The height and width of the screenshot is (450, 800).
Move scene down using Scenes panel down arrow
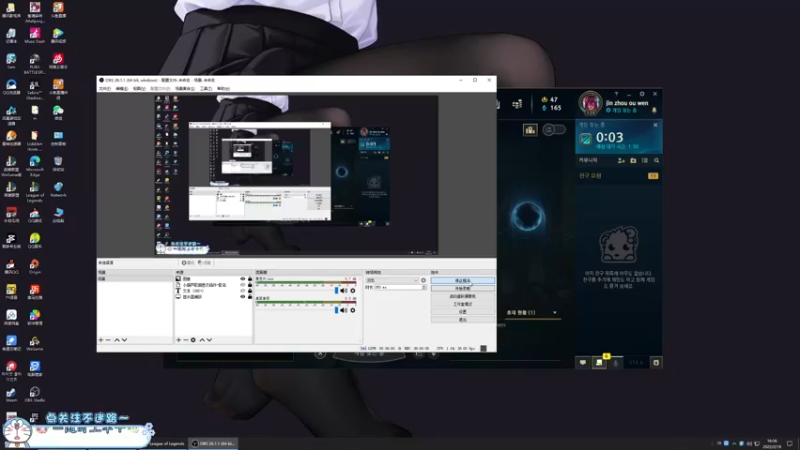[x=124, y=340]
